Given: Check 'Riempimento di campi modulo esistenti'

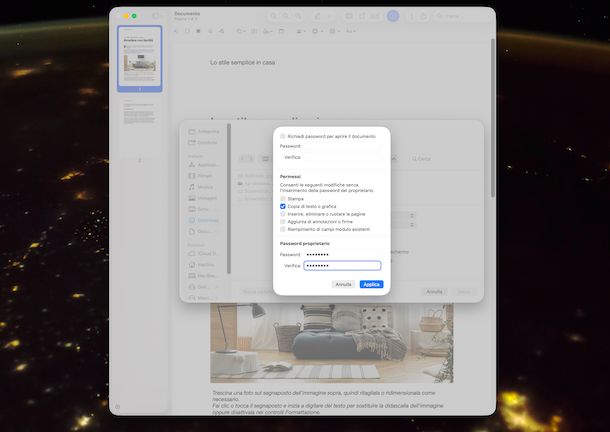Looking at the screenshot, I should pos(283,229).
